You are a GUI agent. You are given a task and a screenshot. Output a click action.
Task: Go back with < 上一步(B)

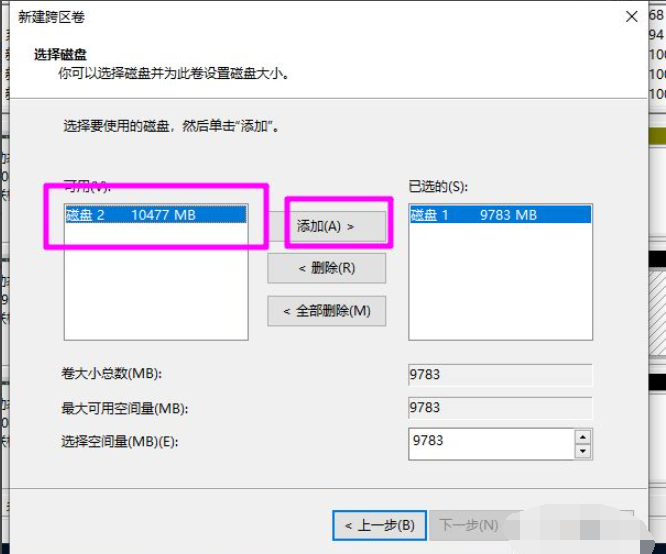click(380, 525)
